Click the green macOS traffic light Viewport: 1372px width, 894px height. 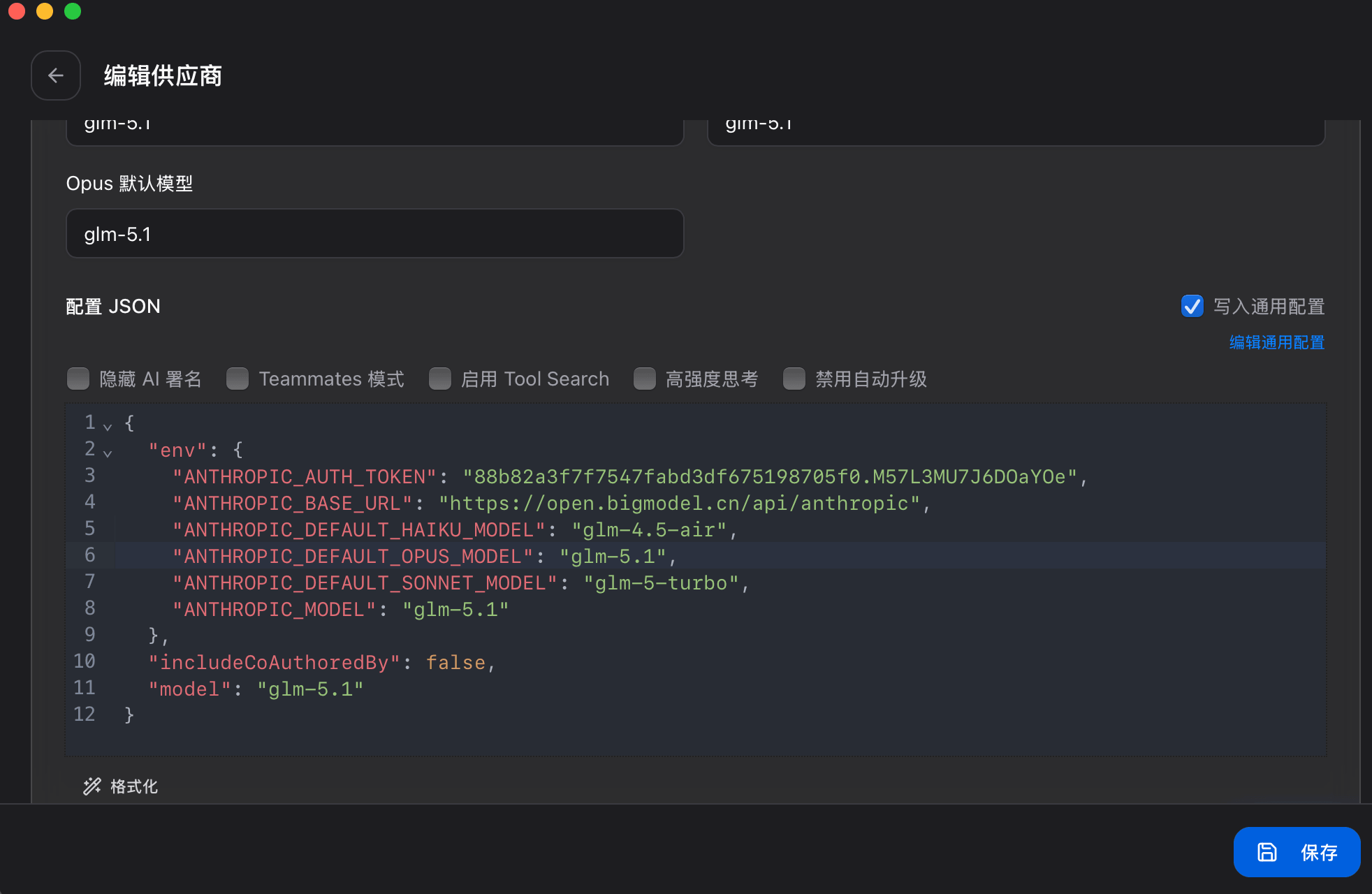(x=73, y=11)
